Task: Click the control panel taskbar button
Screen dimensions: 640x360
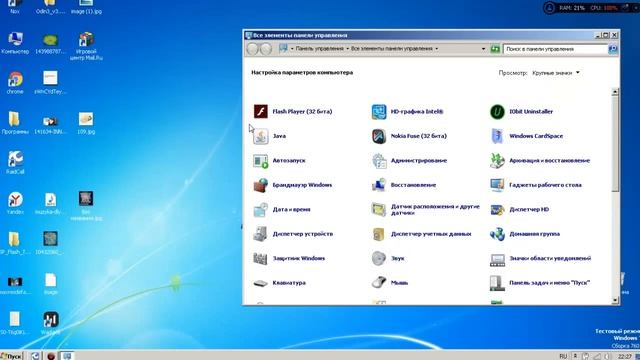Action: point(67,356)
